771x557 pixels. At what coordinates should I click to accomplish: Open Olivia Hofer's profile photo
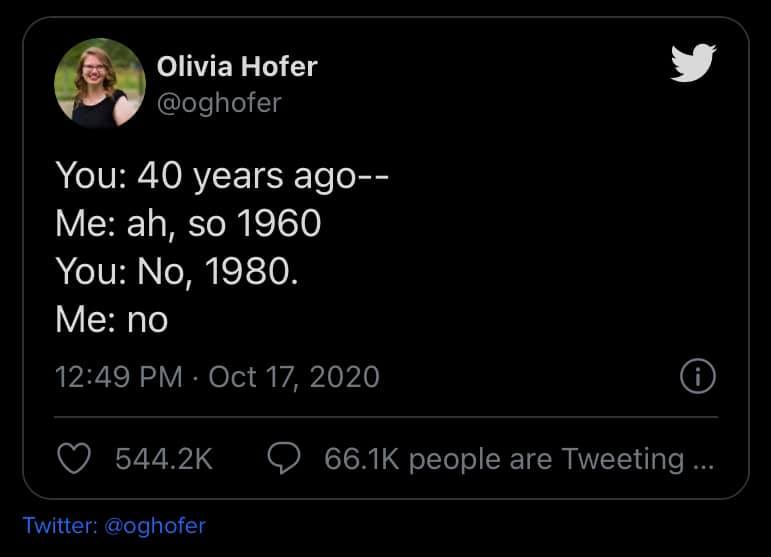pyautogui.click(x=100, y=83)
